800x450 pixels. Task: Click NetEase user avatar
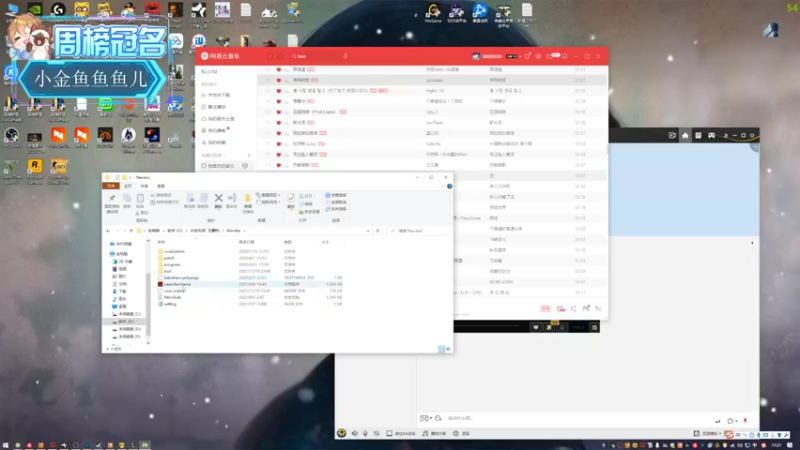[x=476, y=56]
